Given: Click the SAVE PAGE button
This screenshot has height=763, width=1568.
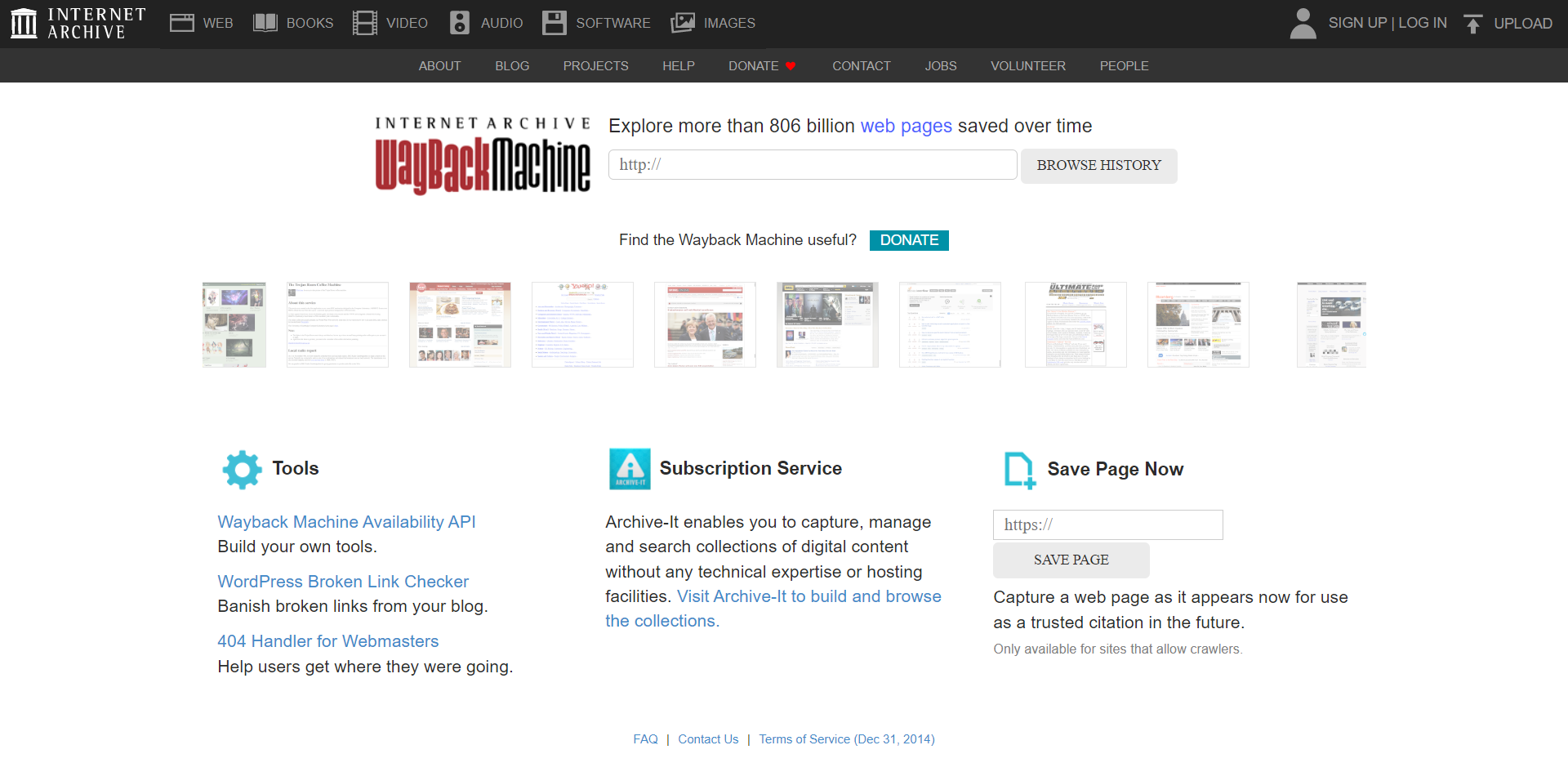Looking at the screenshot, I should (x=1071, y=560).
